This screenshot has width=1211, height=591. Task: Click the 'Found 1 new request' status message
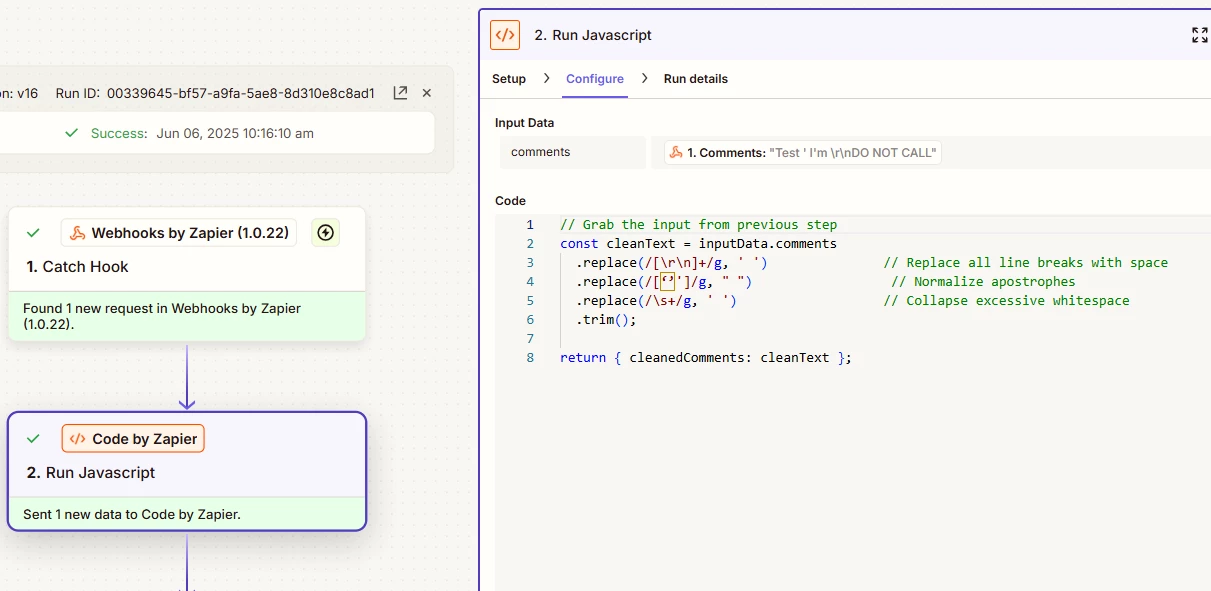pos(162,316)
